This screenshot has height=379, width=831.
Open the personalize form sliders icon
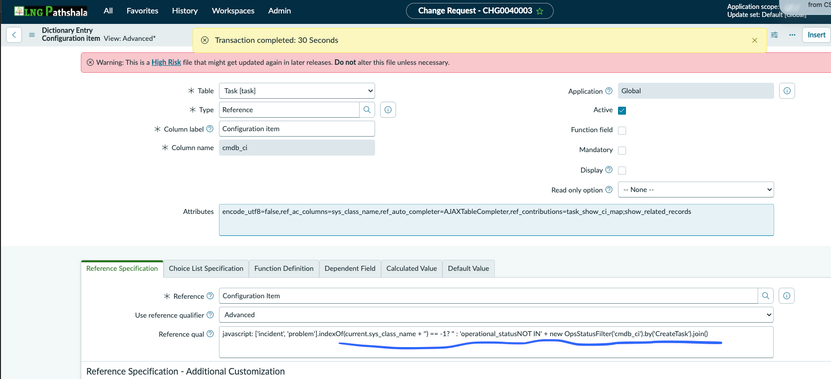775,35
